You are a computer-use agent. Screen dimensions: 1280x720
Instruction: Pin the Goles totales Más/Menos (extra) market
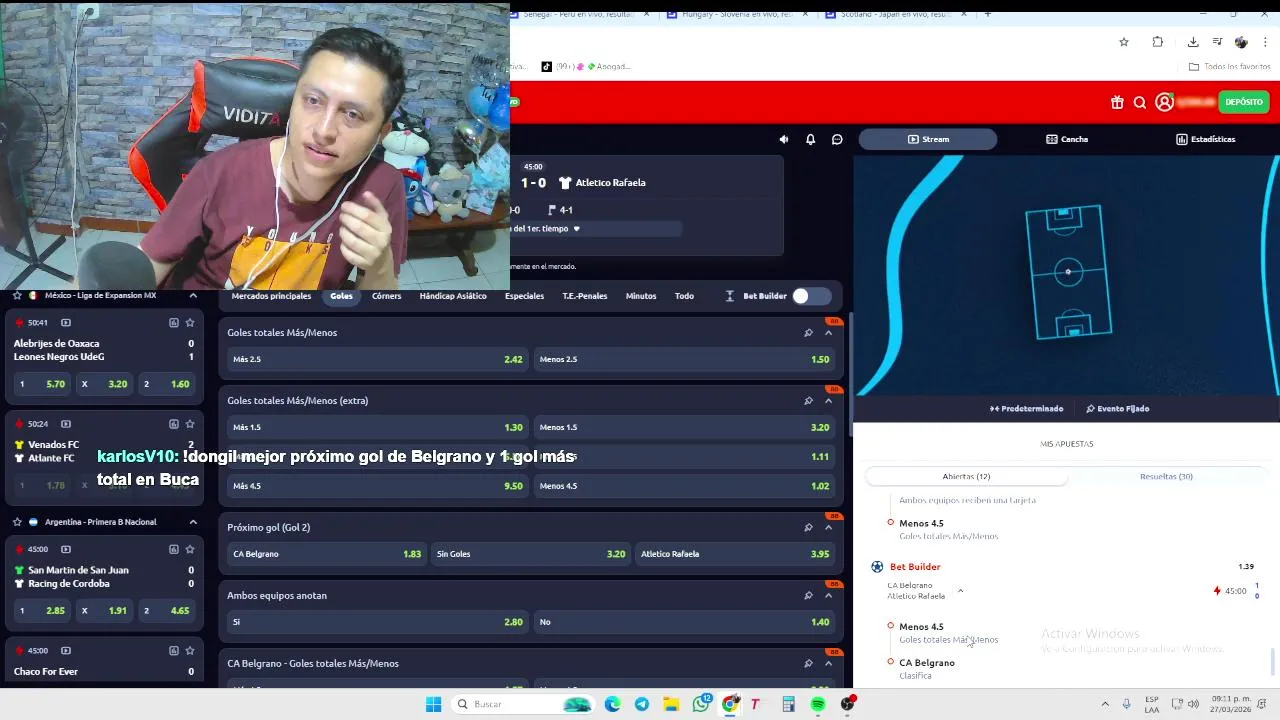point(808,401)
